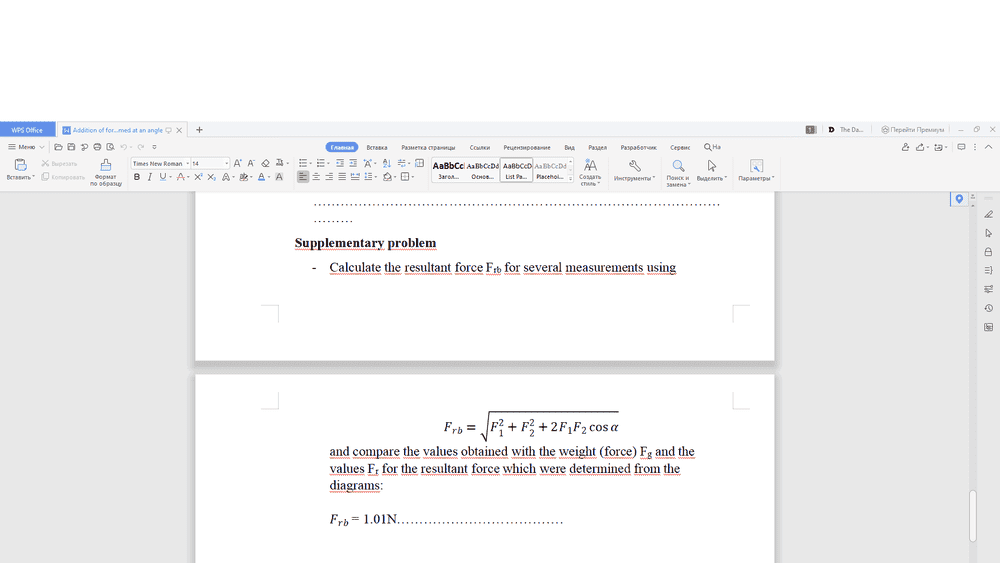The image size is (1000, 563).
Task: Clear formatting with the eraser icon
Action: [265, 163]
